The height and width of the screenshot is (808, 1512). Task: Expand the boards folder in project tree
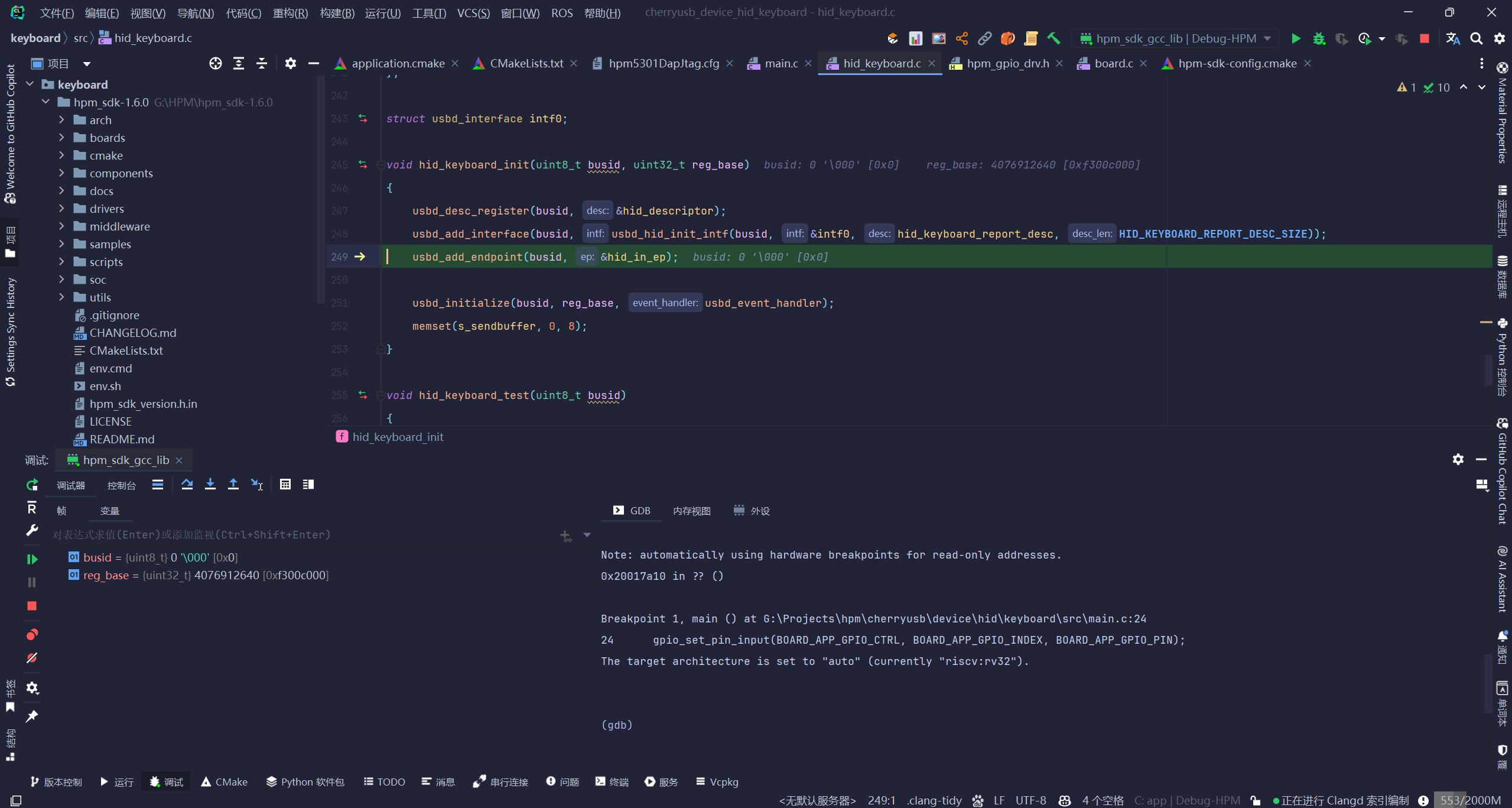point(61,138)
